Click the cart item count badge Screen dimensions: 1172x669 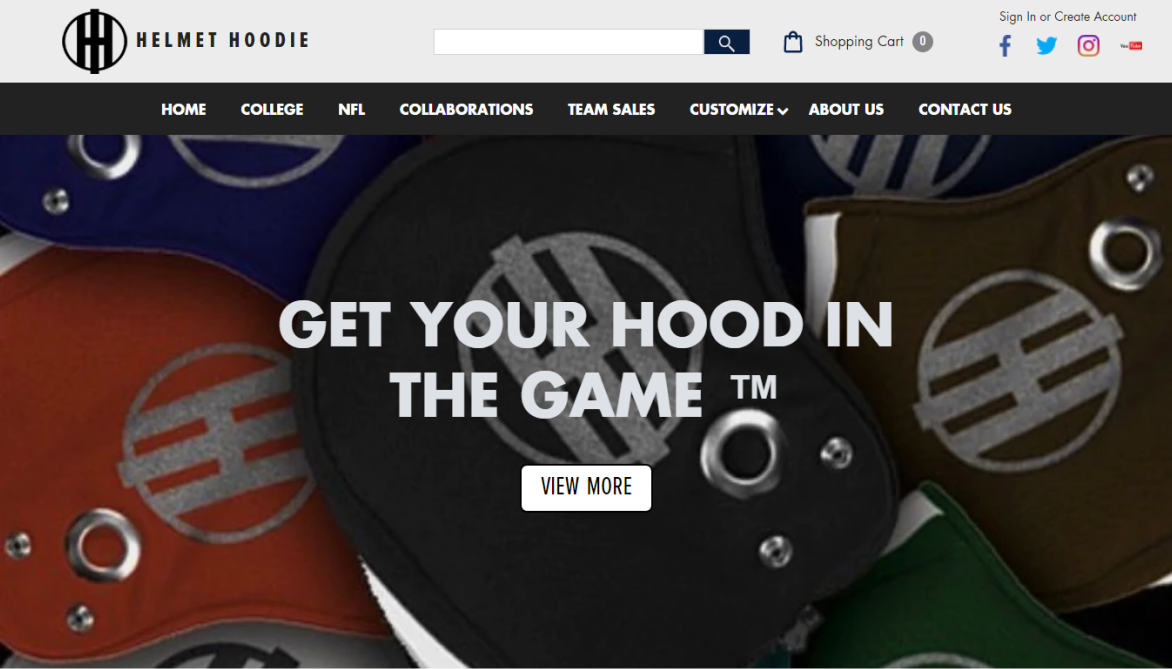pos(922,42)
